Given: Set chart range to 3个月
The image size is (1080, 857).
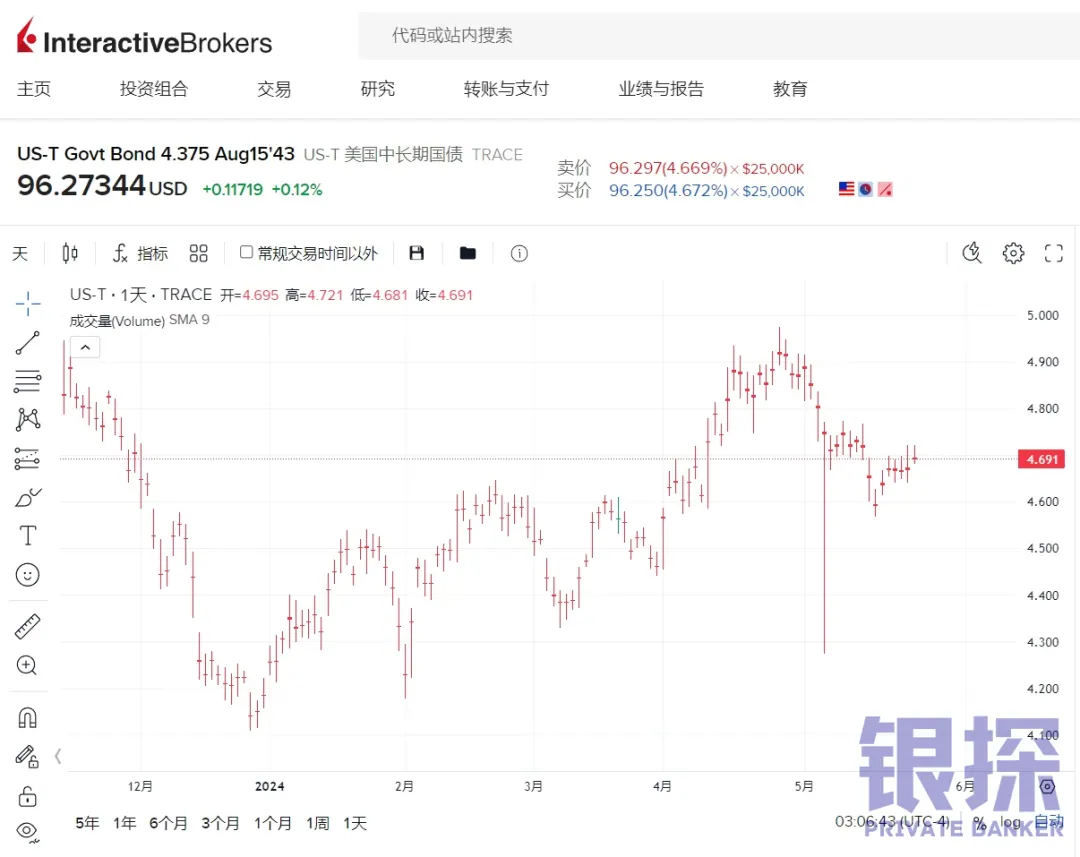Looking at the screenshot, I should point(220,823).
